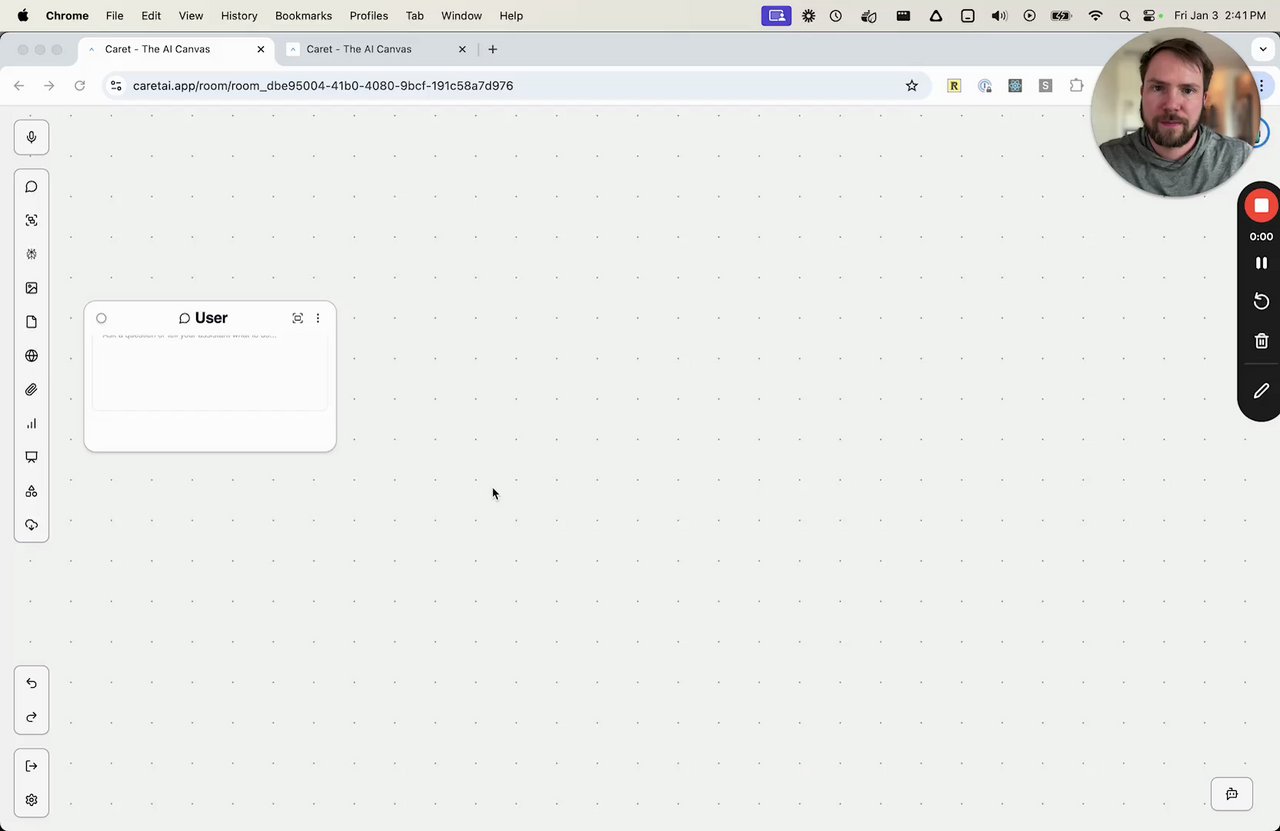1280x831 pixels.
Task: Open the Edit menu
Action: tap(151, 16)
